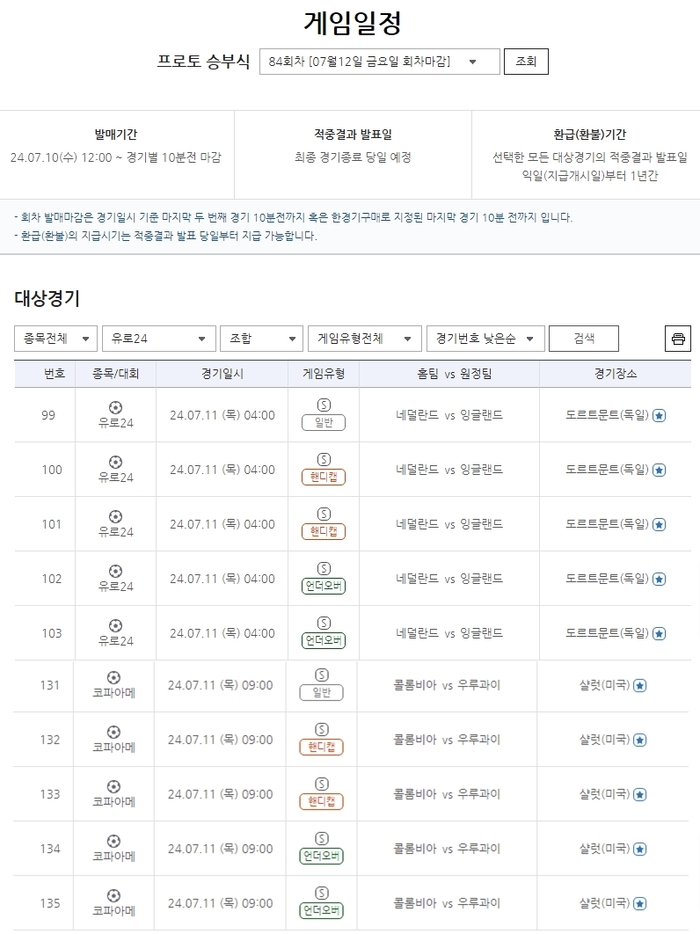The height and width of the screenshot is (934, 700).
Task: Click the soccer ball icon in row 100
Action: pyautogui.click(x=115, y=462)
